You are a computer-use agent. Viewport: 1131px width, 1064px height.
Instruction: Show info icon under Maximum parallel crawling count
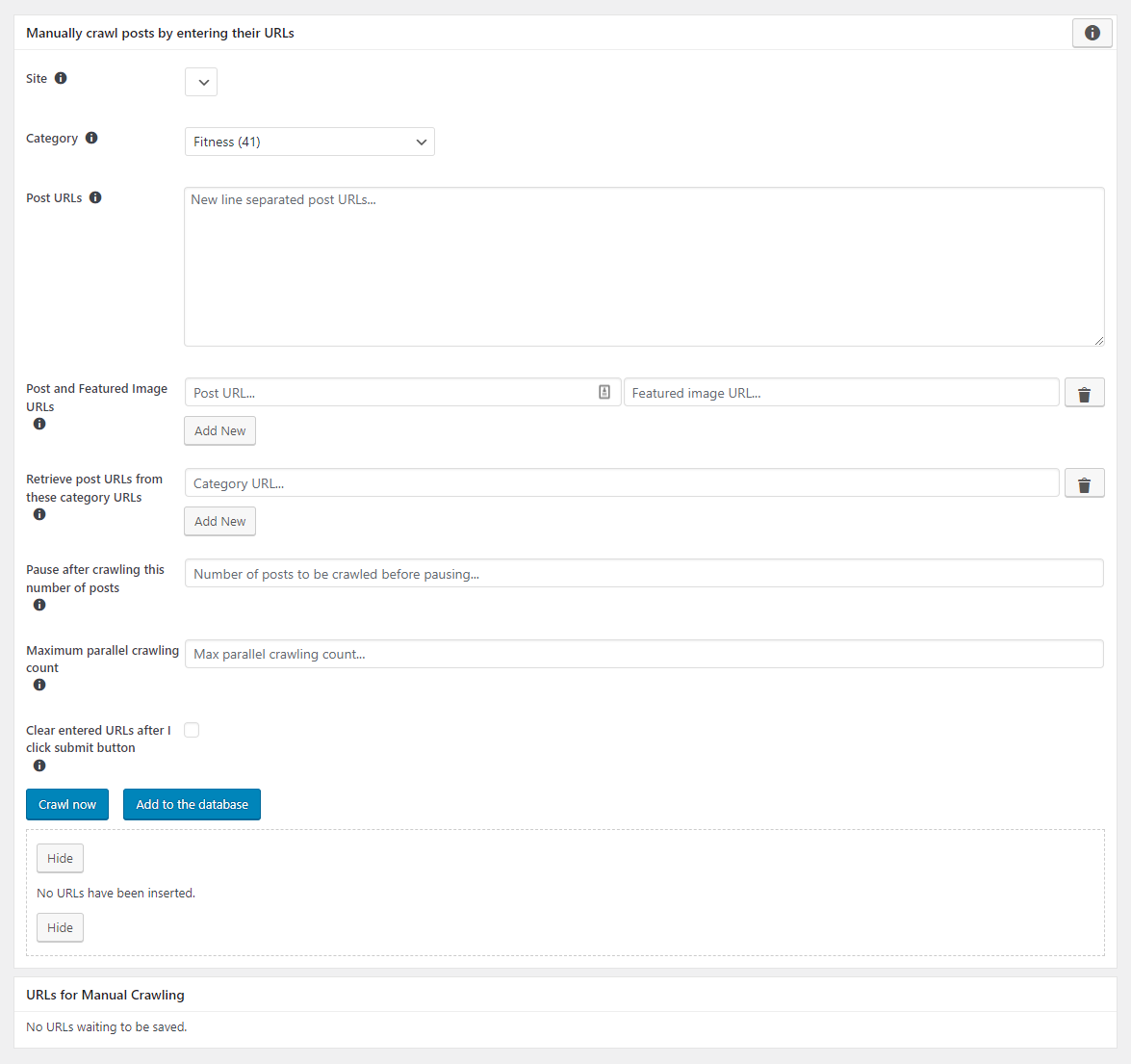click(x=39, y=686)
